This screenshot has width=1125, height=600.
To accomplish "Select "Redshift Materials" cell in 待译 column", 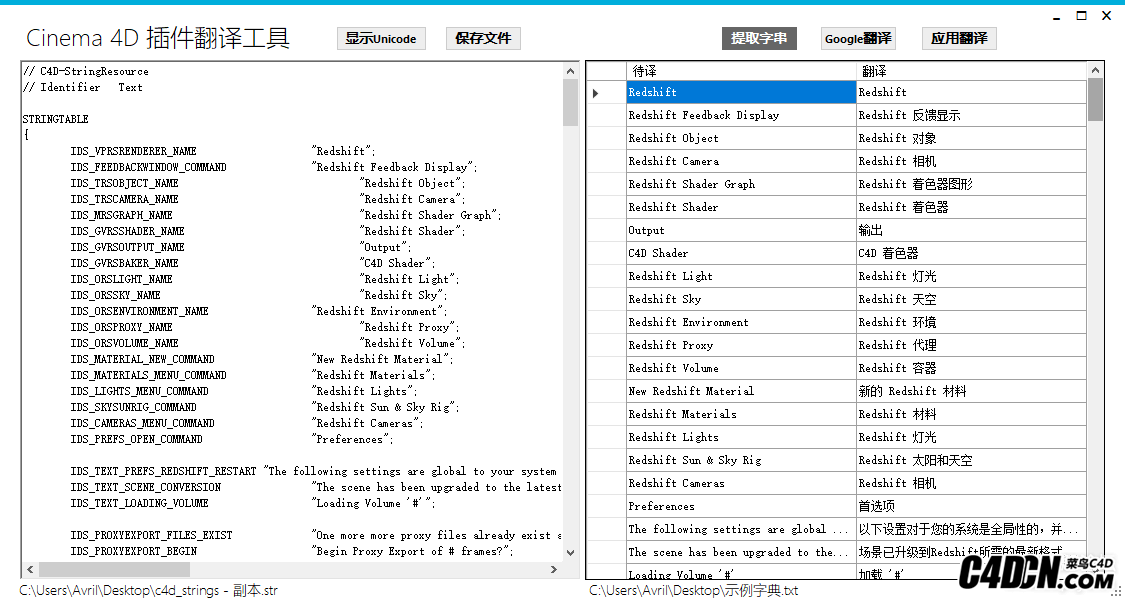I will (x=742, y=414).
